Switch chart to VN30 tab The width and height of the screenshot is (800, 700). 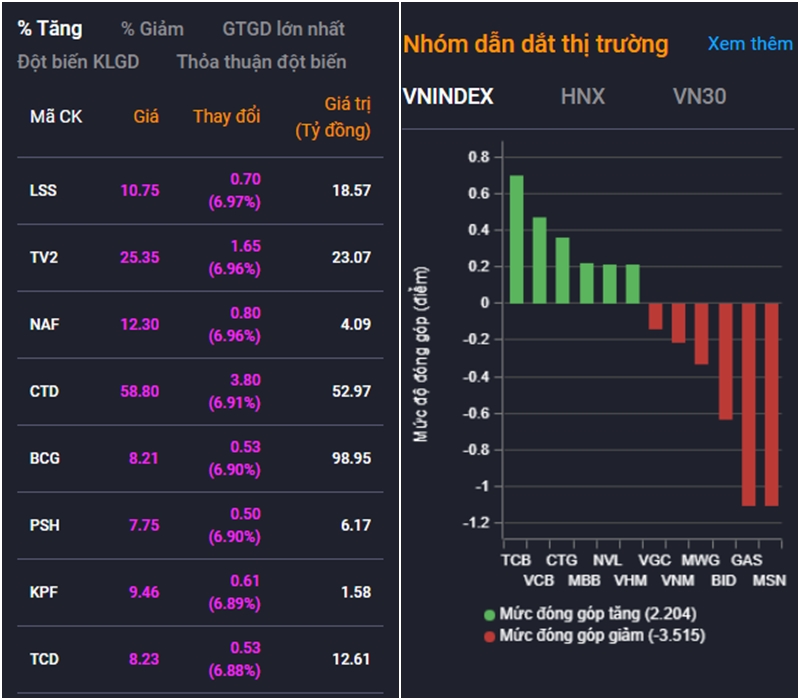[x=699, y=97]
